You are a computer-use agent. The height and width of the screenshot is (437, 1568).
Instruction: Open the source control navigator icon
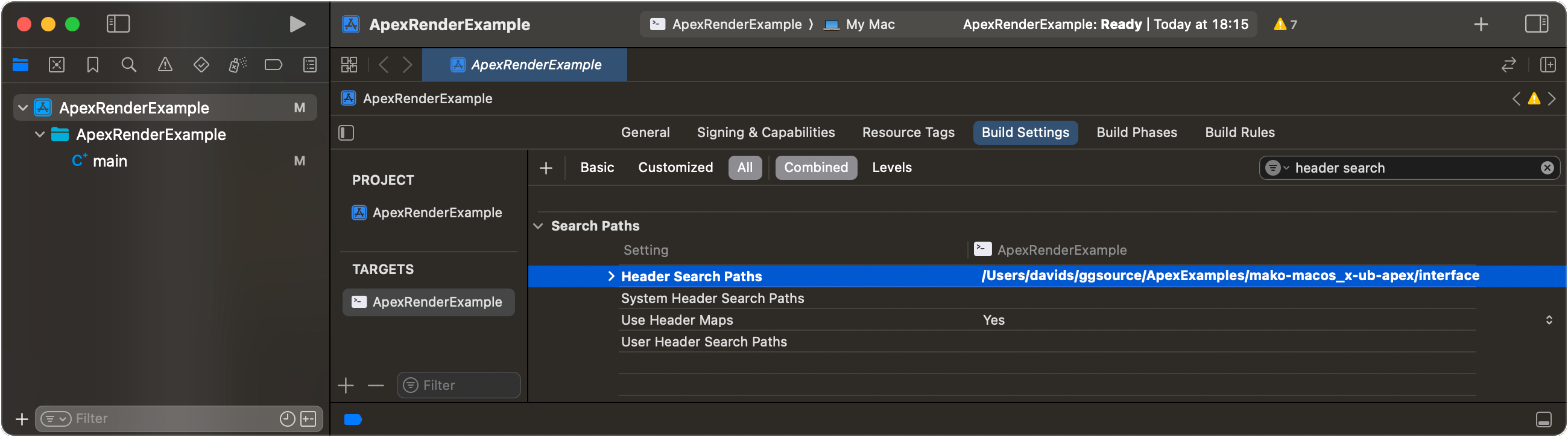pyautogui.click(x=57, y=65)
